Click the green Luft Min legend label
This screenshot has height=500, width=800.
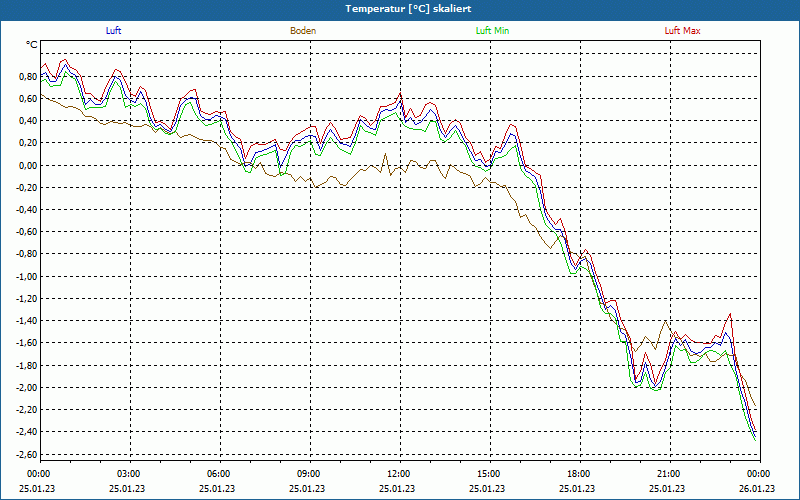tap(492, 31)
